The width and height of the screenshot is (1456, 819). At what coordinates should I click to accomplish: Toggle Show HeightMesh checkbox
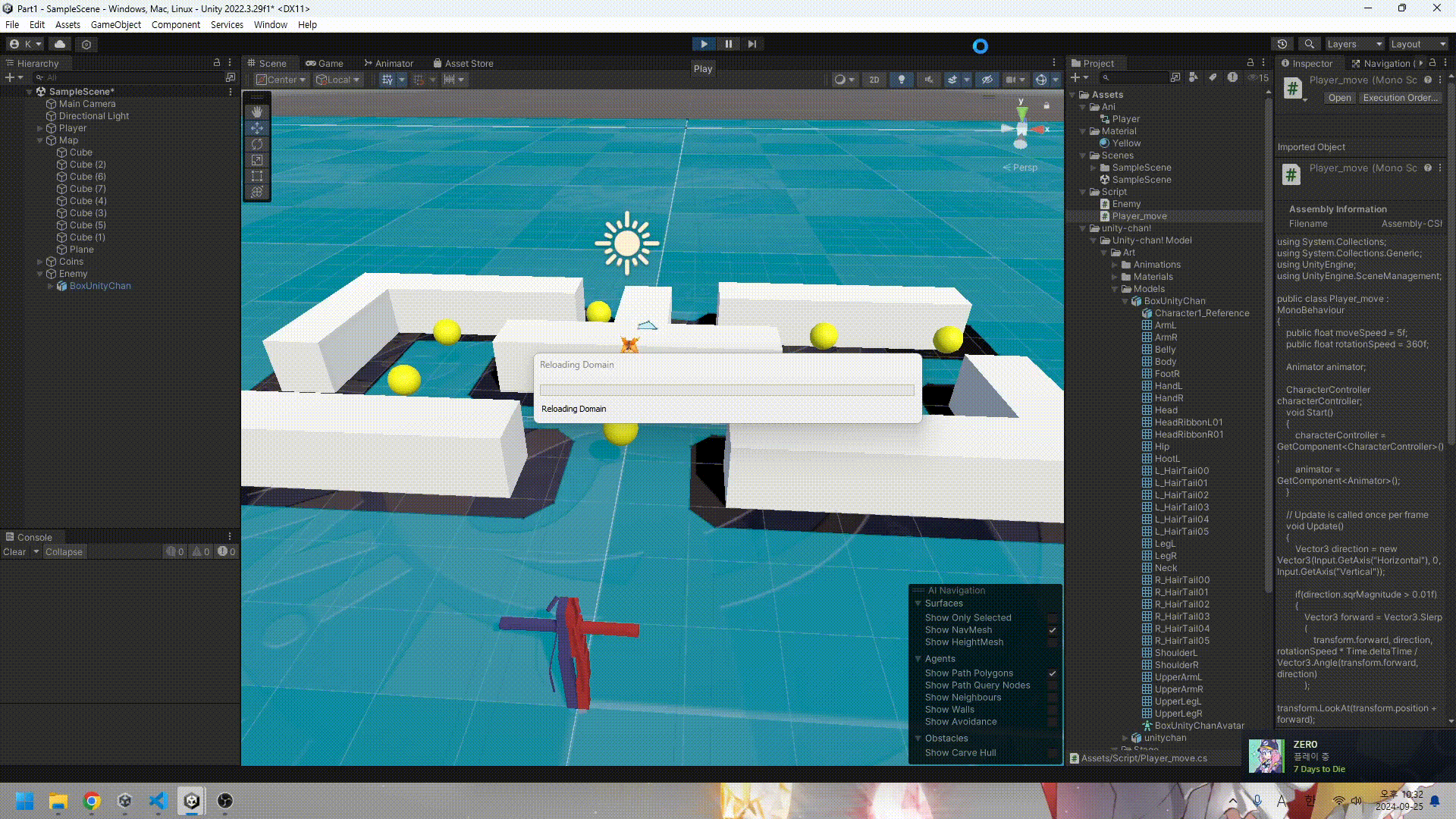click(x=1053, y=642)
